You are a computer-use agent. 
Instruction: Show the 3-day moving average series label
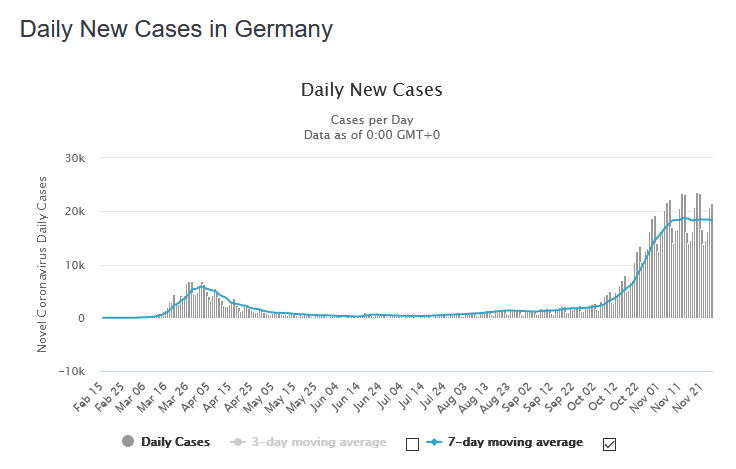(319, 442)
